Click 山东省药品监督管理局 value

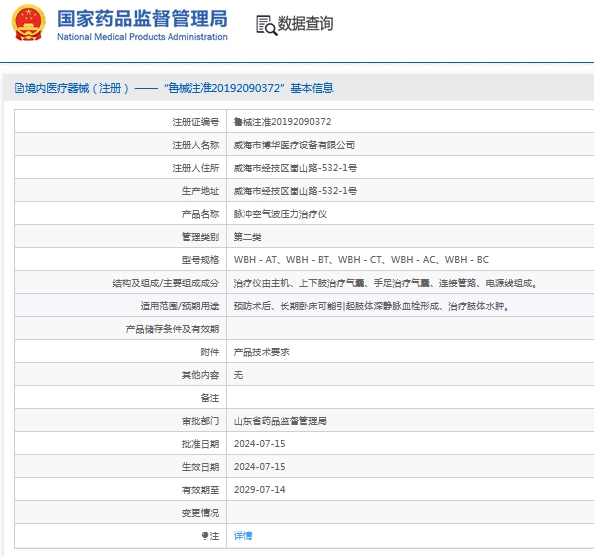[280, 421]
